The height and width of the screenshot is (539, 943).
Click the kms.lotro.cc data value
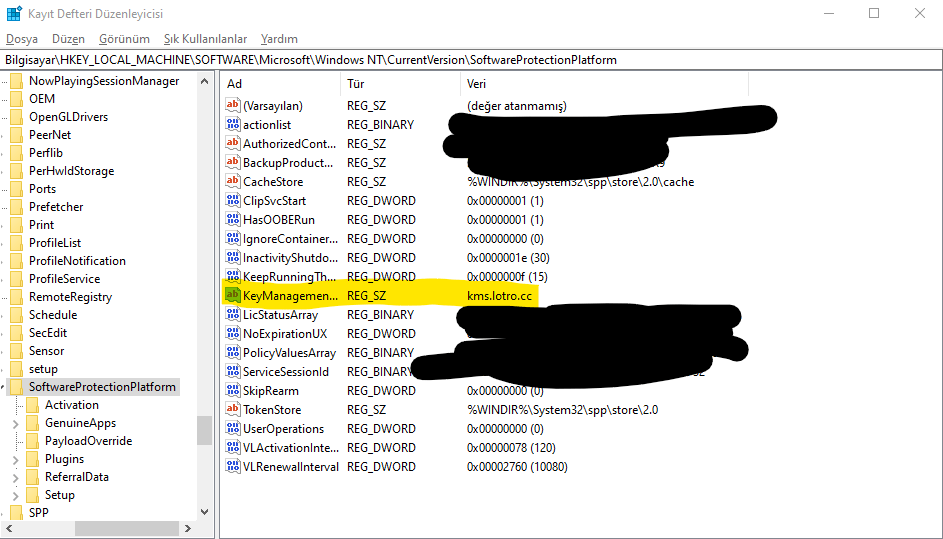point(499,295)
